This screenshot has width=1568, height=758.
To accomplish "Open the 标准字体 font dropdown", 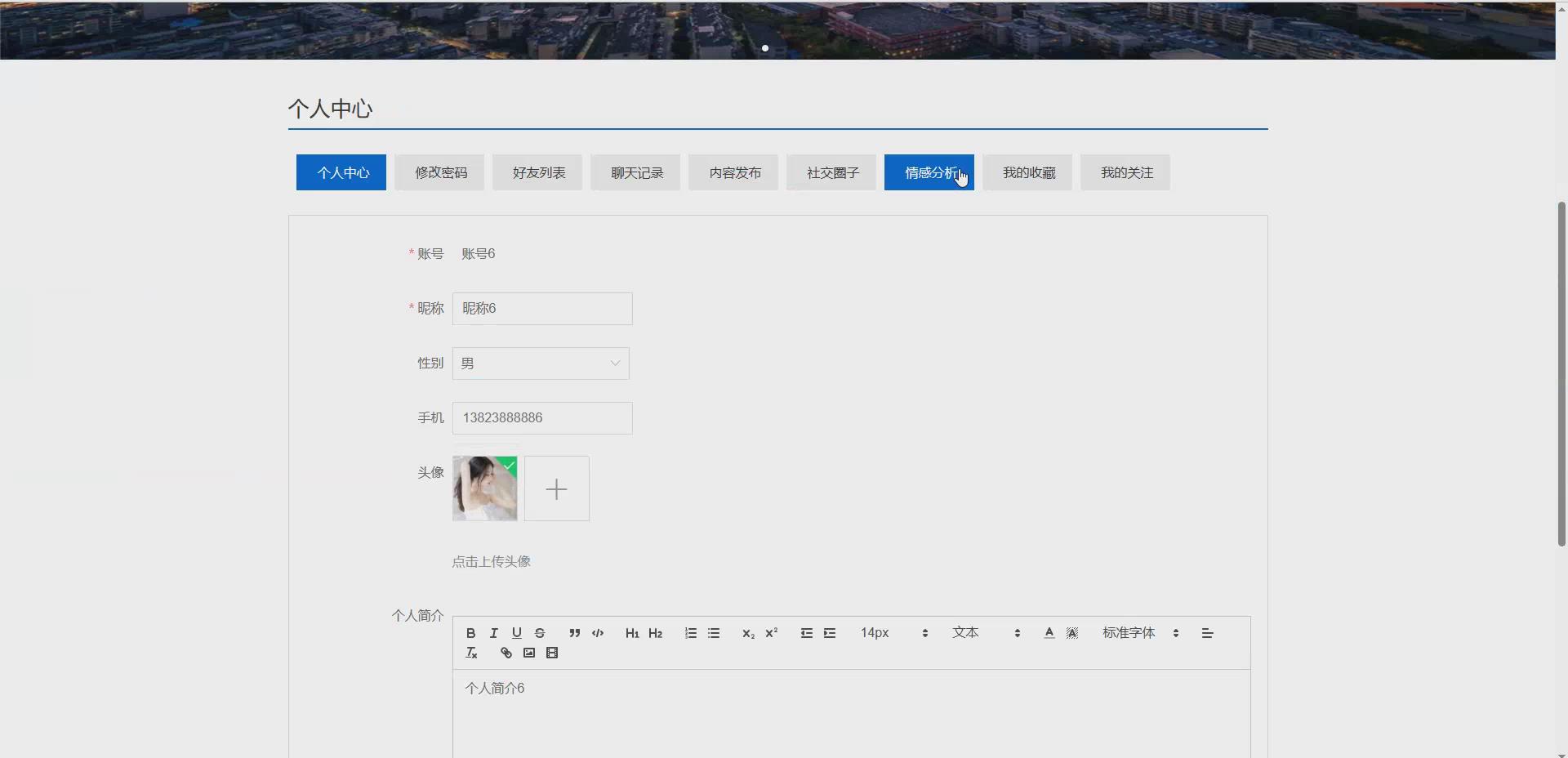I will pyautogui.click(x=1140, y=633).
